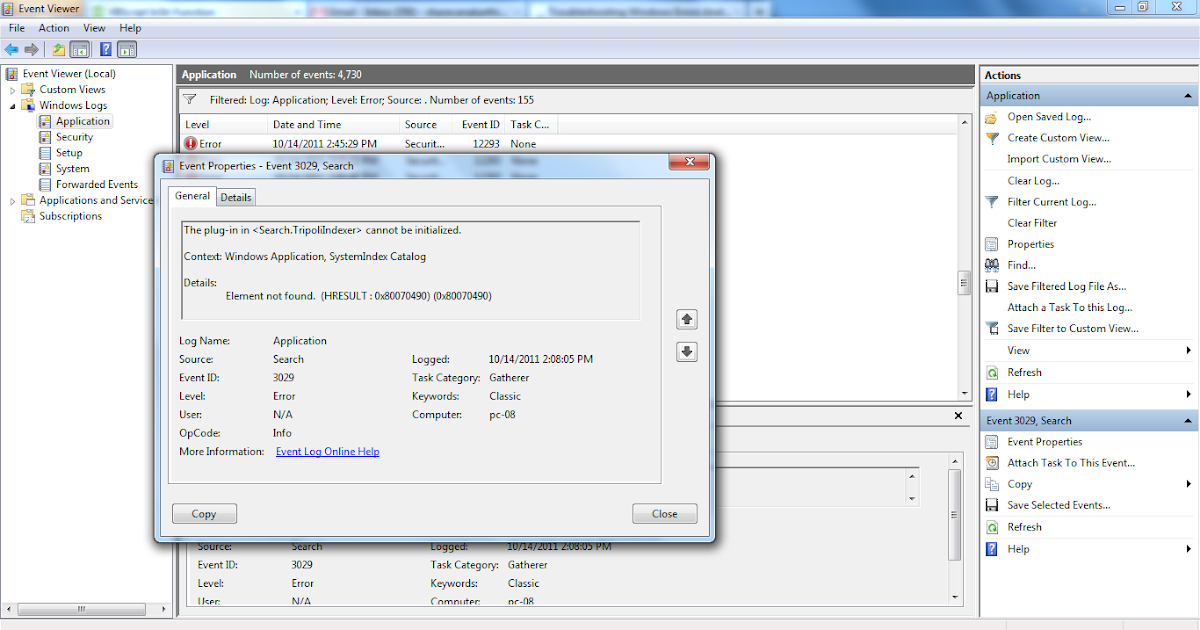Click the back navigation arrow
1200x630 pixels.
pos(11,48)
